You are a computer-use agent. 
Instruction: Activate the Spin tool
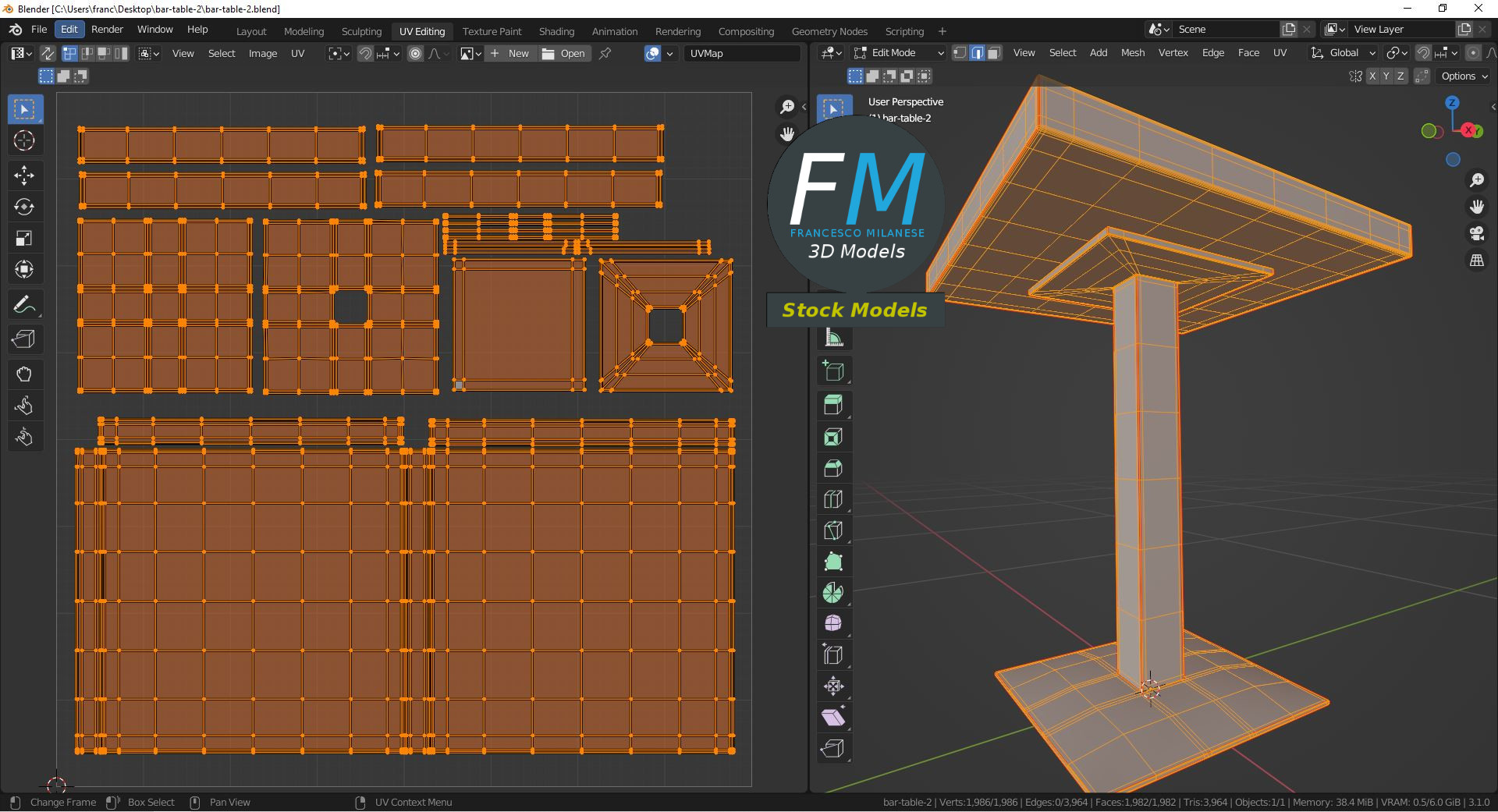(833, 593)
